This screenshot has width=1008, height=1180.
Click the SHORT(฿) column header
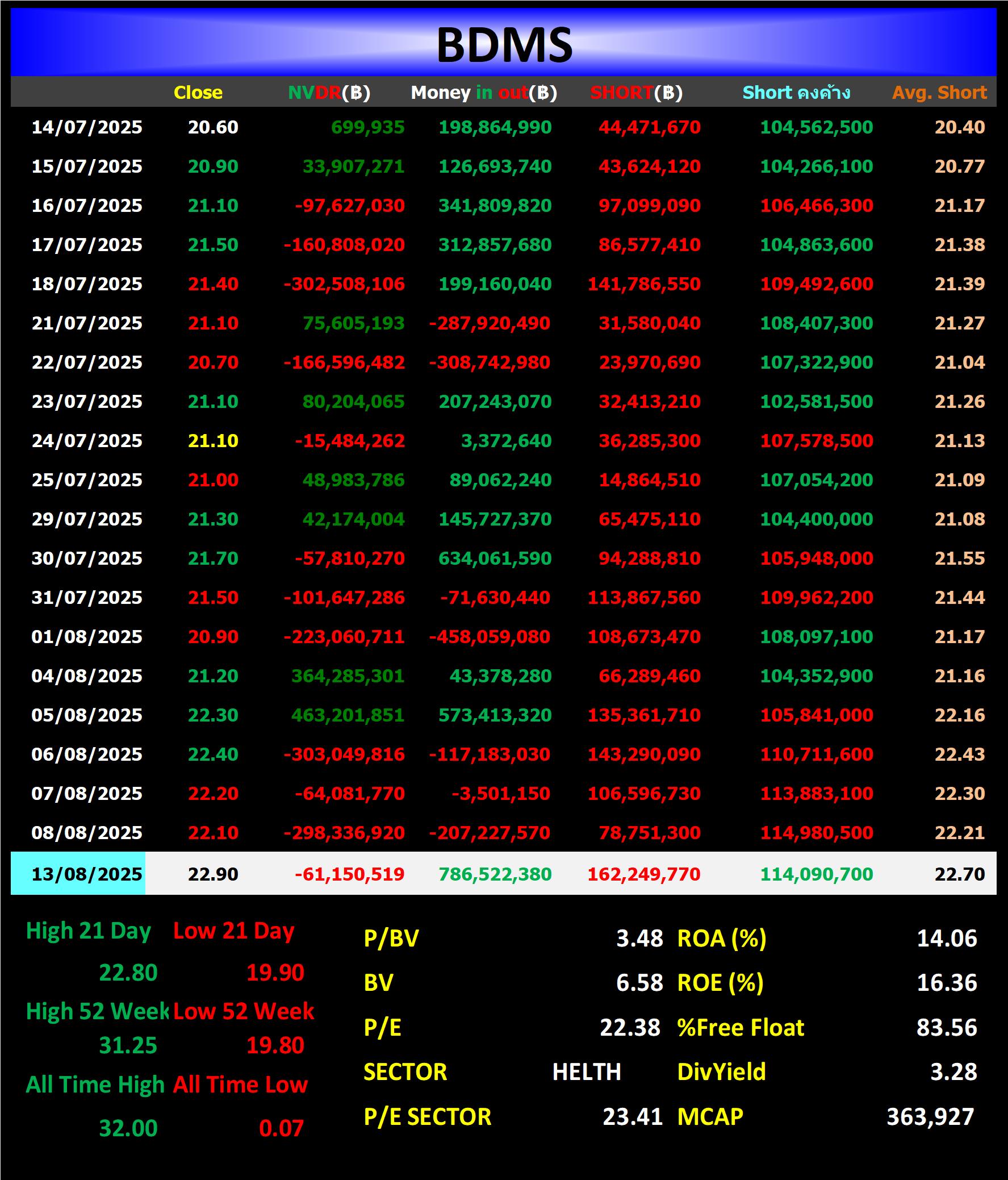tap(637, 92)
